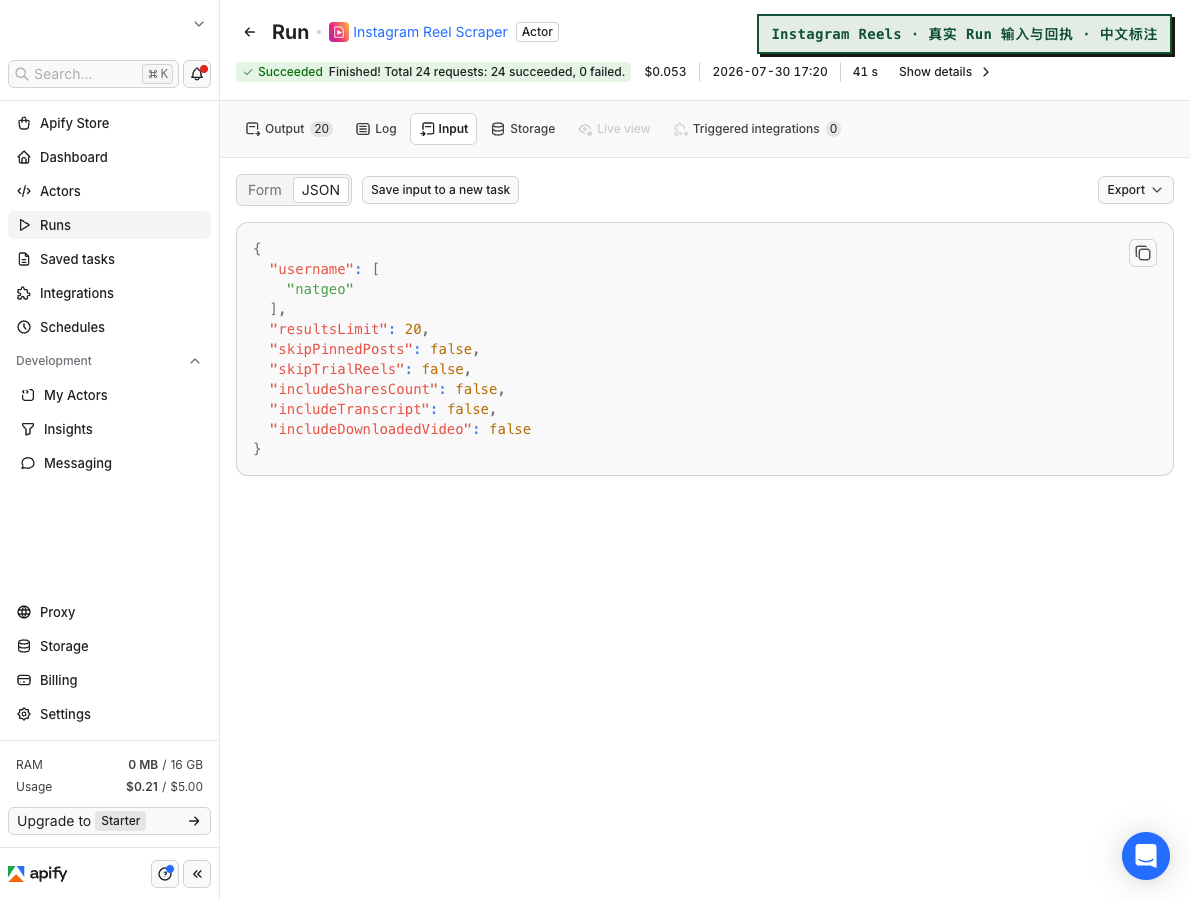This screenshot has height=900, width=1190.
Task: Go to Dashboard in sidebar
Action: coord(109,157)
